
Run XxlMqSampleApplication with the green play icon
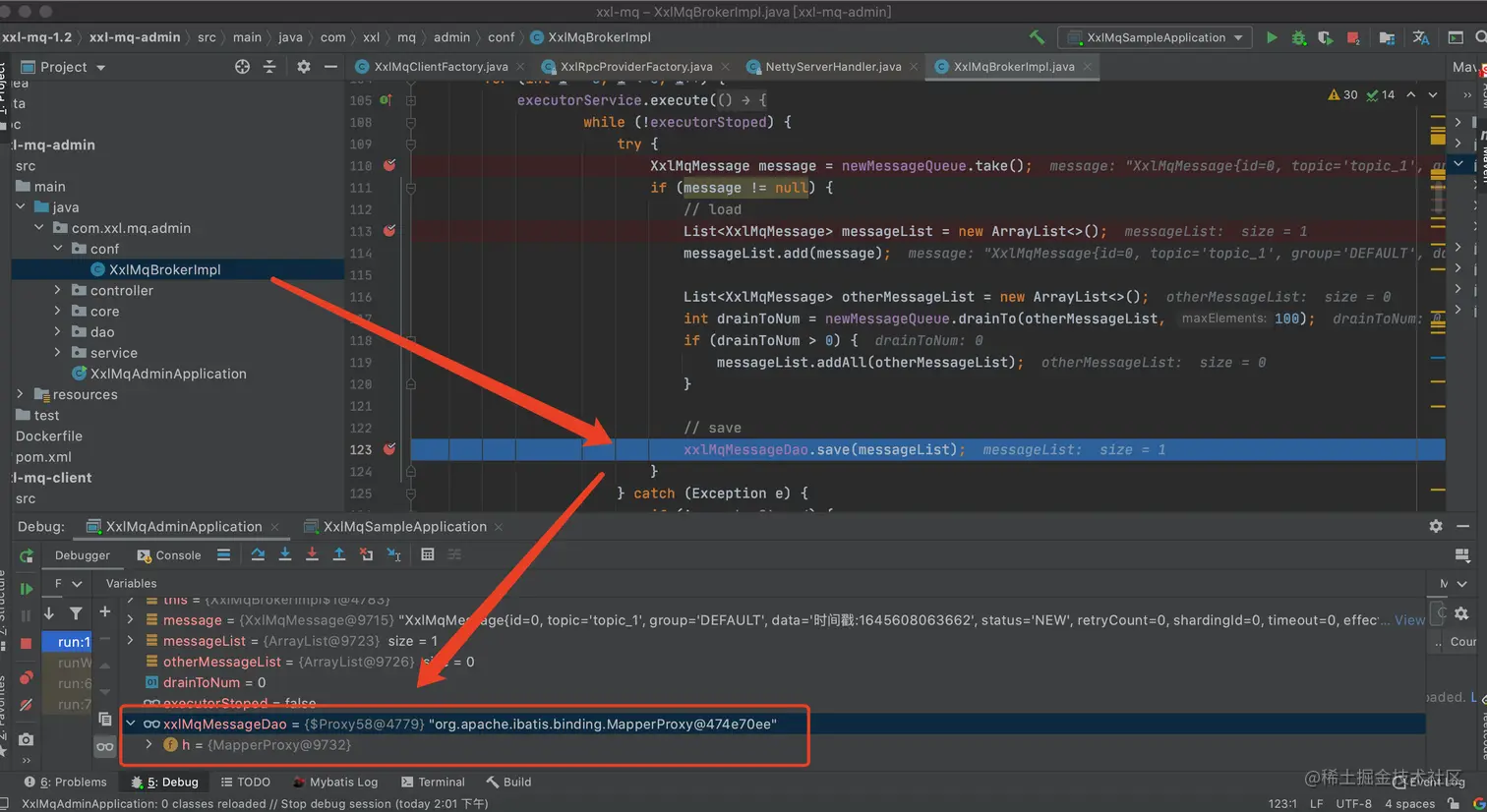1272,37
